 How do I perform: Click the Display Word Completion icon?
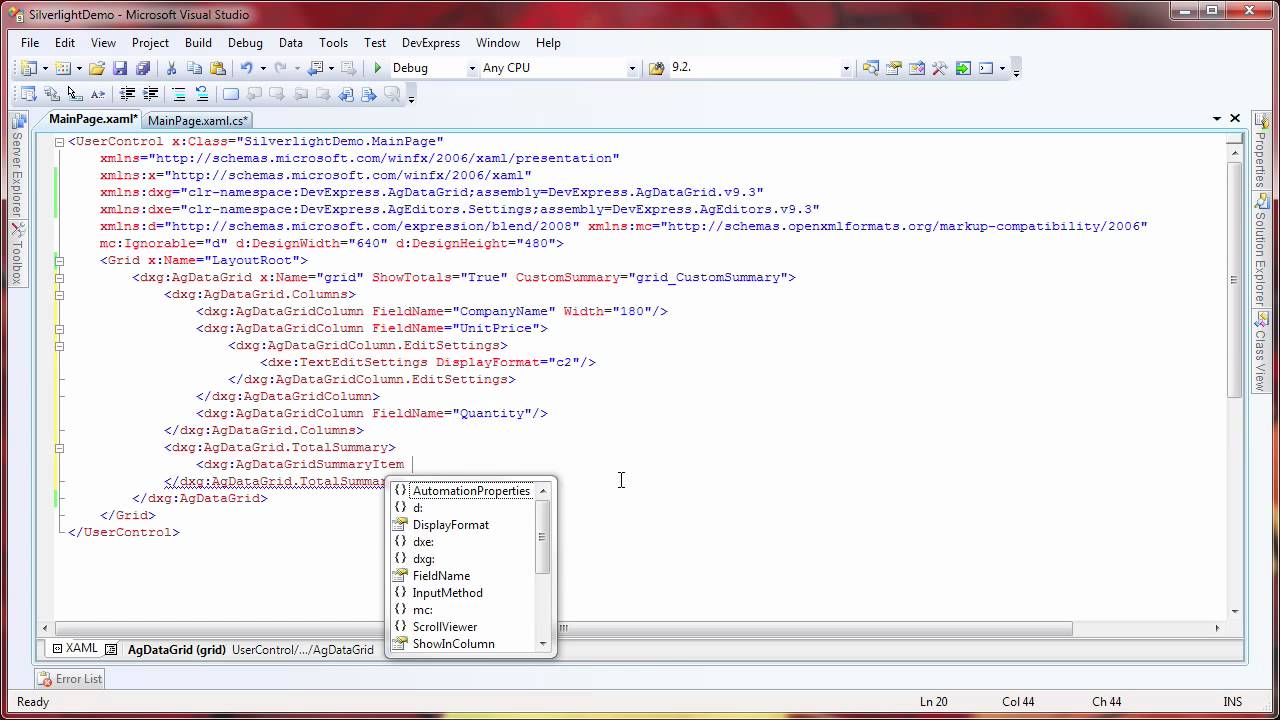coord(97,94)
